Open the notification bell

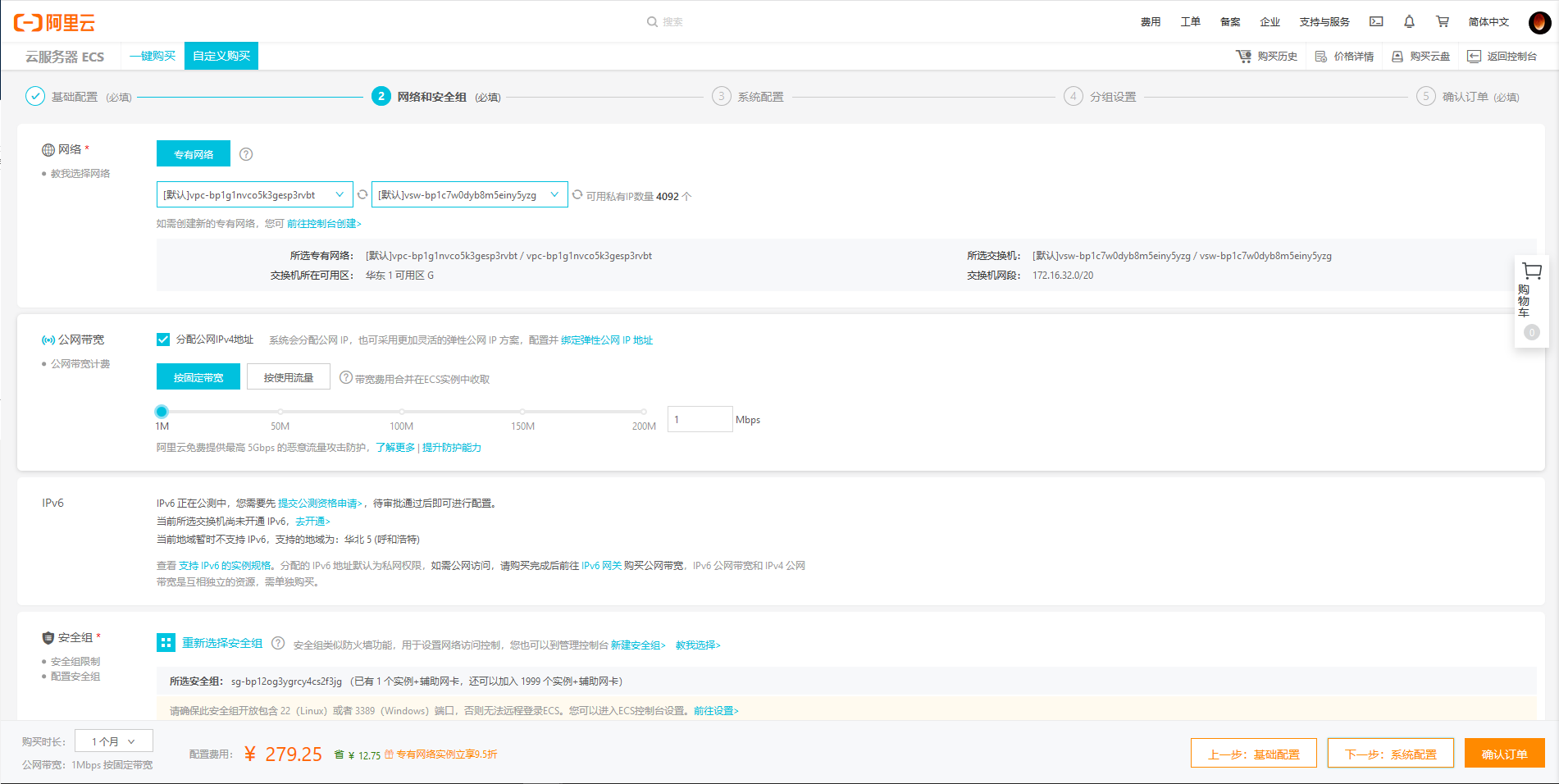[x=1409, y=22]
